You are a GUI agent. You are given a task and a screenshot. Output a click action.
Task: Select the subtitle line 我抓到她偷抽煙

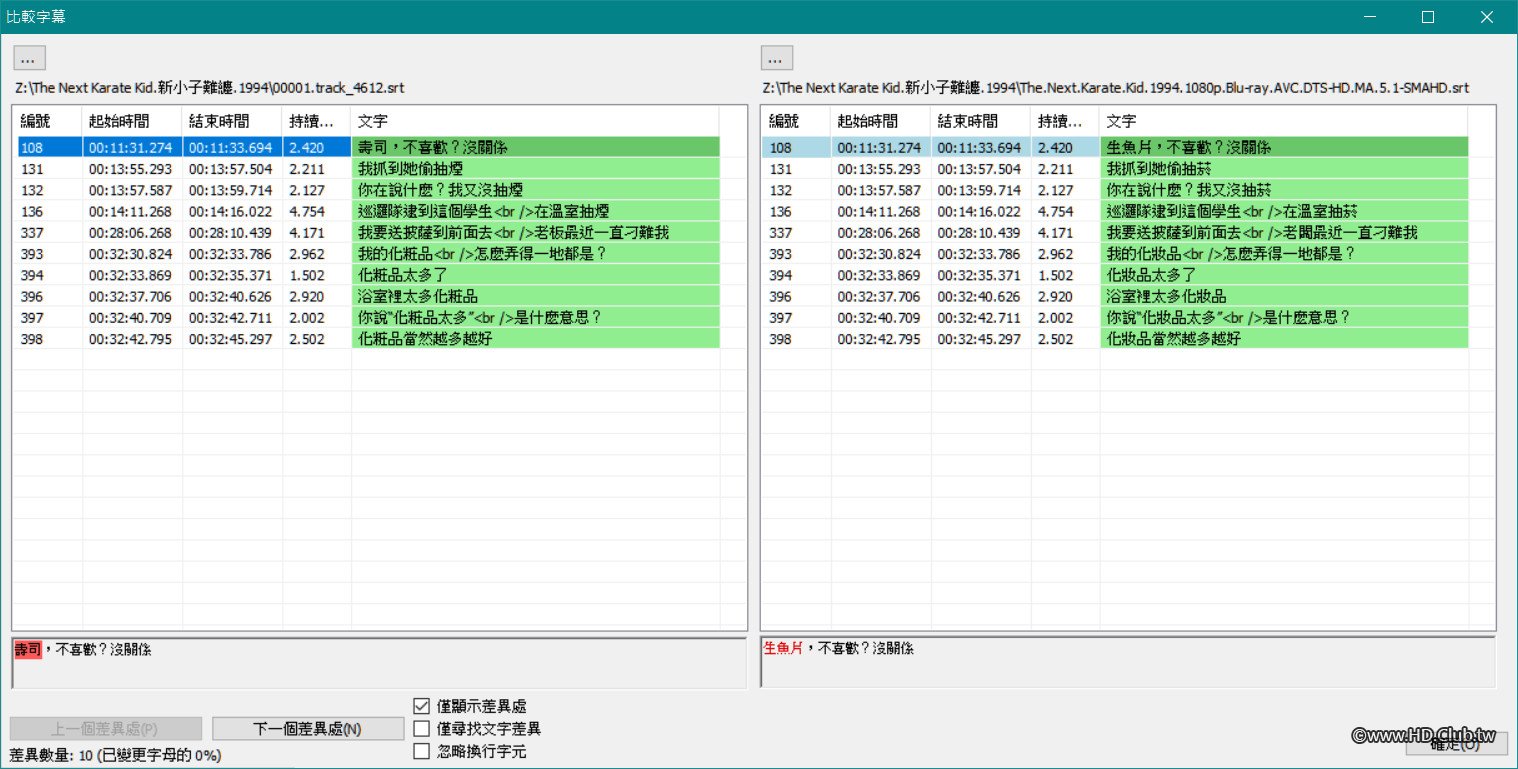click(535, 169)
